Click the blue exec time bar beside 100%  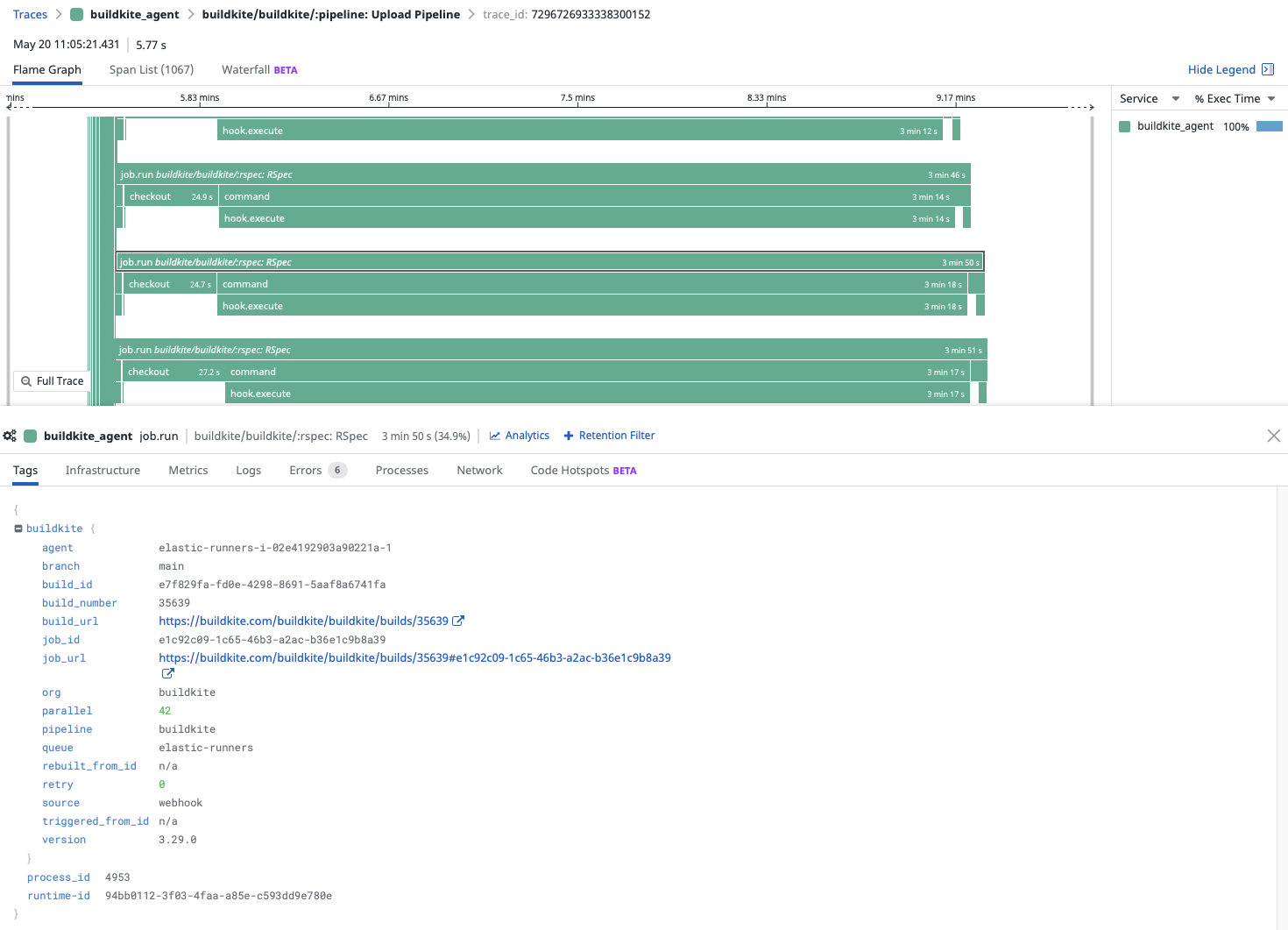1268,126
